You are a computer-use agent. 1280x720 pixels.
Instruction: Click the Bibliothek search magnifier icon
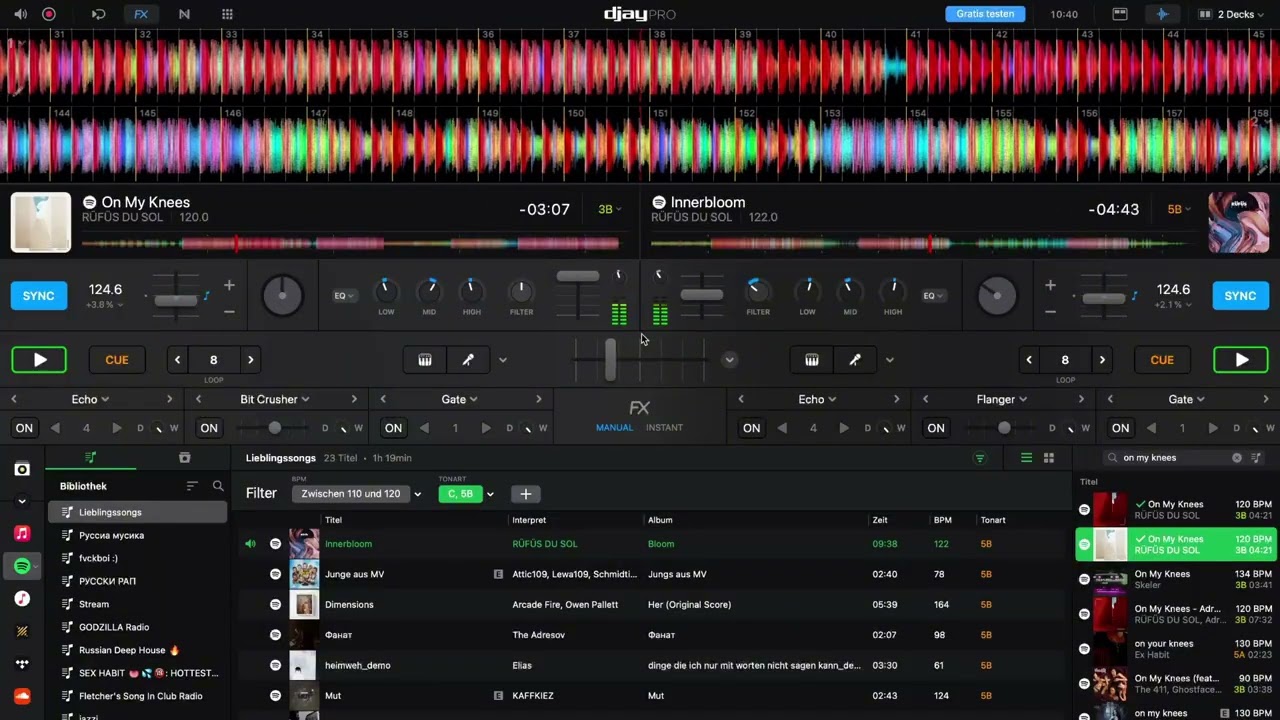218,486
